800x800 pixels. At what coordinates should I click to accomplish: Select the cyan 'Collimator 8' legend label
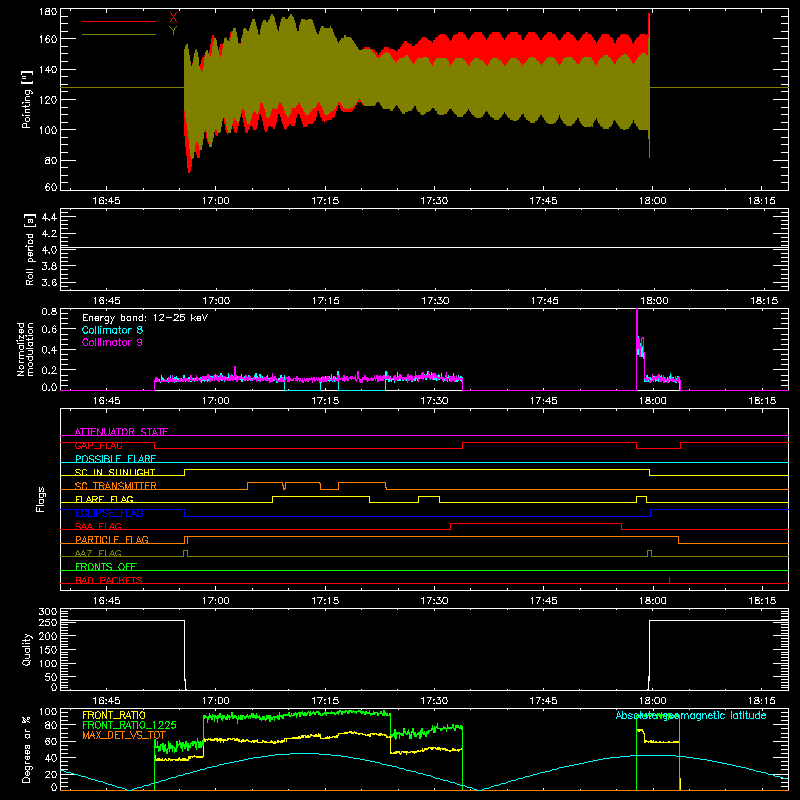coord(112,330)
